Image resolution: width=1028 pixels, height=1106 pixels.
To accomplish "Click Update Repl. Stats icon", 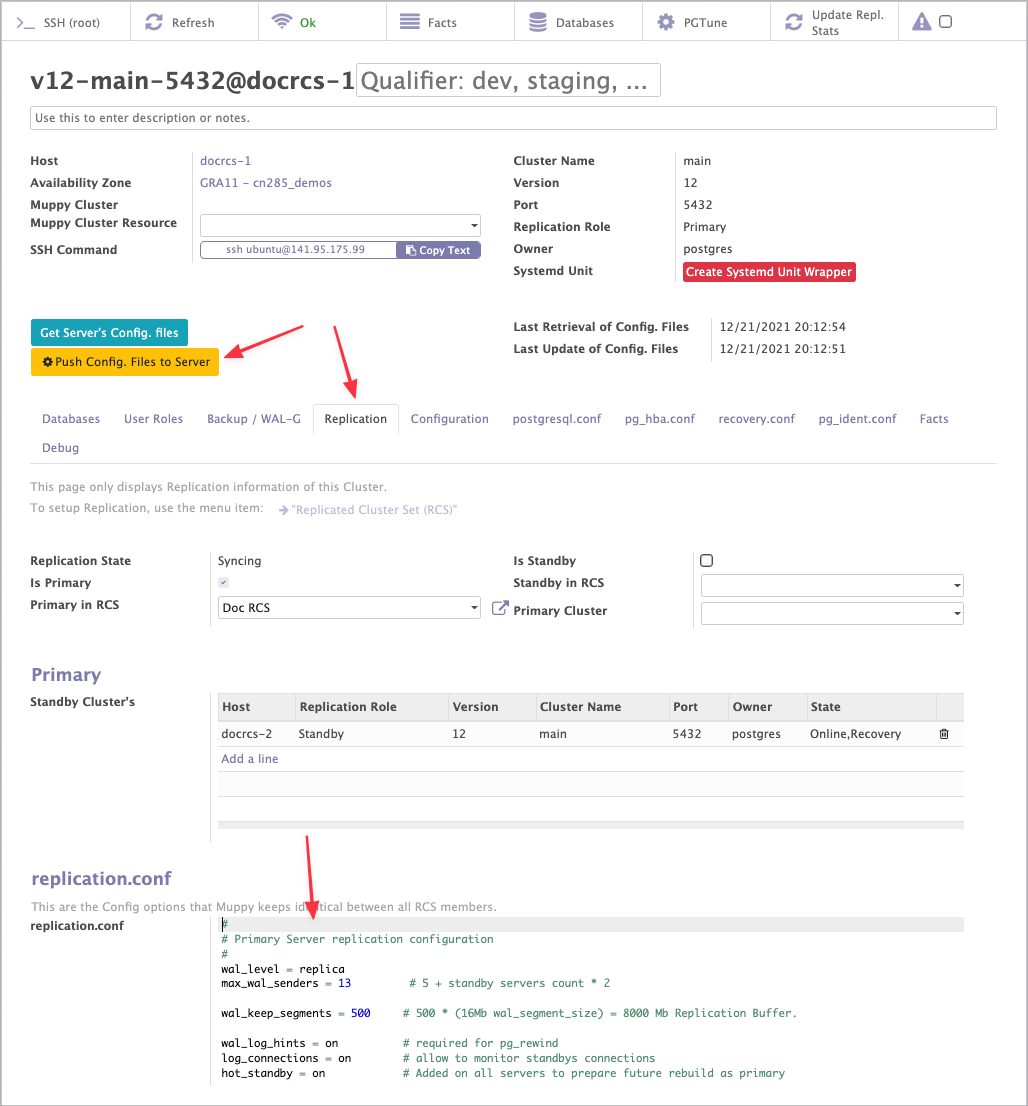I will (794, 22).
